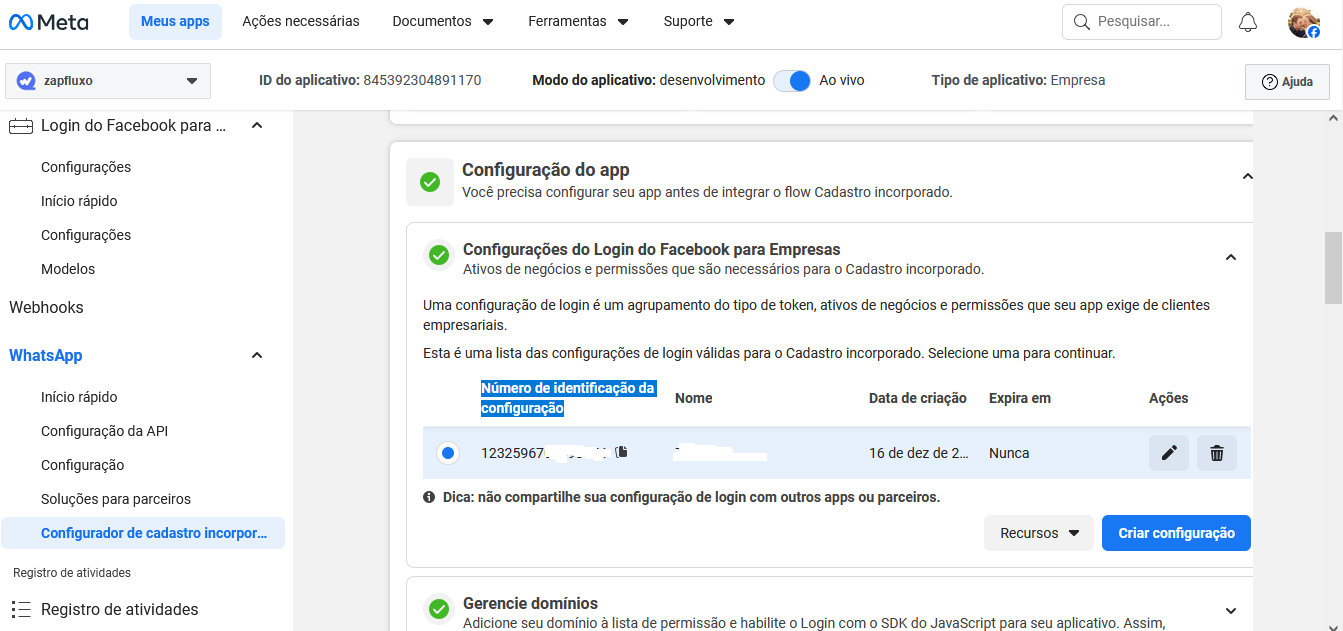The width and height of the screenshot is (1343, 631).
Task: Click the zapfluxo app icon
Action: tap(26, 81)
